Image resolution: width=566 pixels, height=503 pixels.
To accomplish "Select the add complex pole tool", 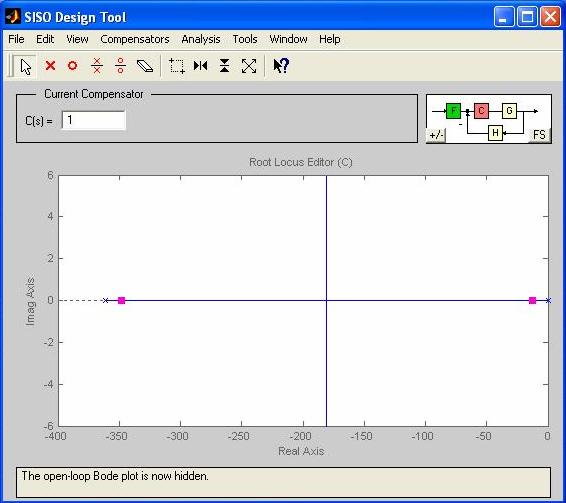I will coord(97,66).
